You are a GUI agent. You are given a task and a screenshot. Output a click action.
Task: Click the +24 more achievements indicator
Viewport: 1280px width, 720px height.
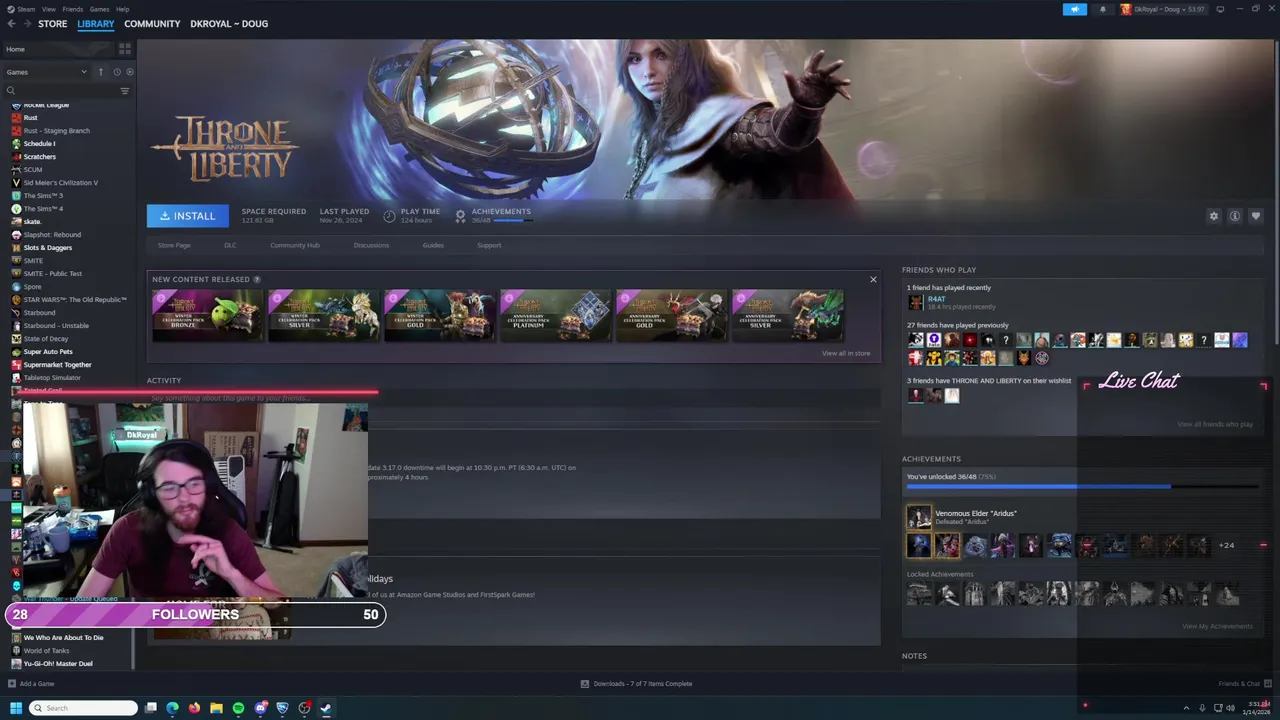pos(1226,545)
